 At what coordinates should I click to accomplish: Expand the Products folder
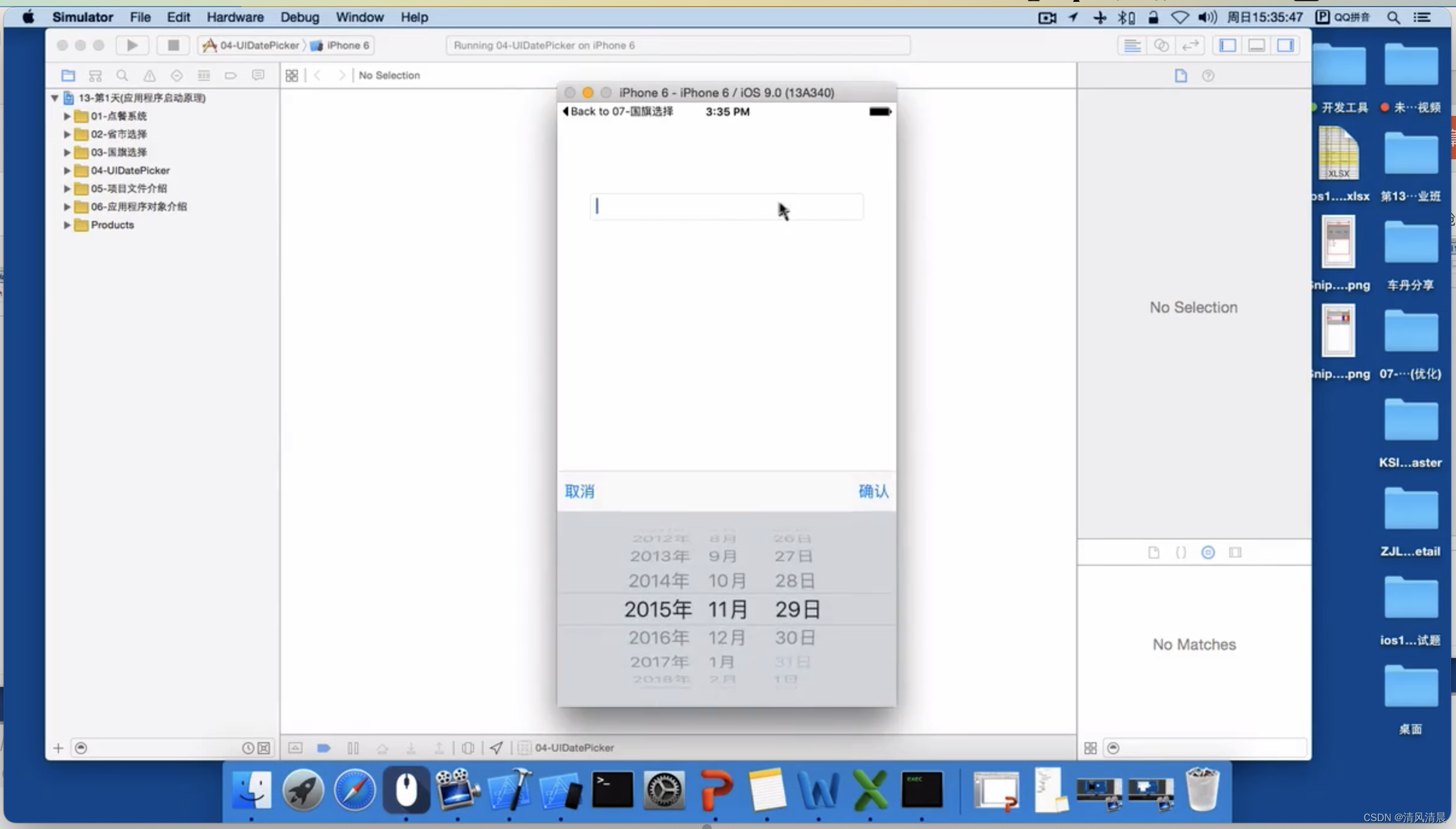click(x=67, y=224)
